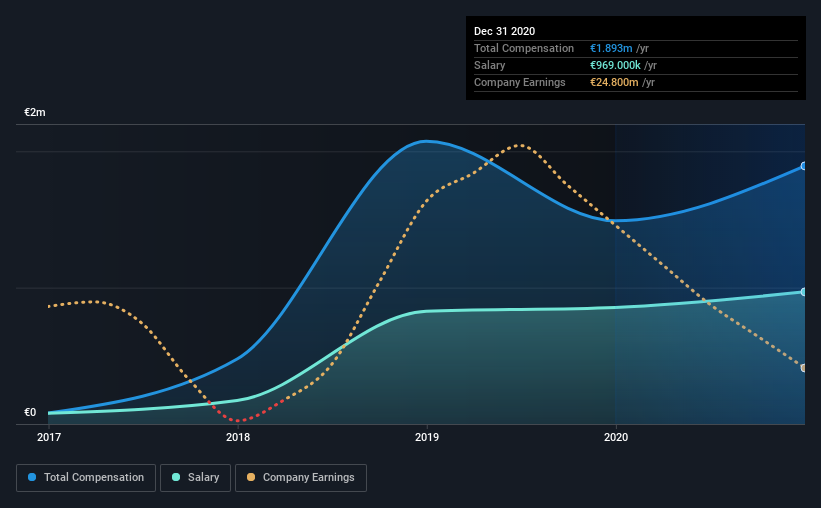
Task: Click the 2018 x-axis label
Action: tap(238, 437)
